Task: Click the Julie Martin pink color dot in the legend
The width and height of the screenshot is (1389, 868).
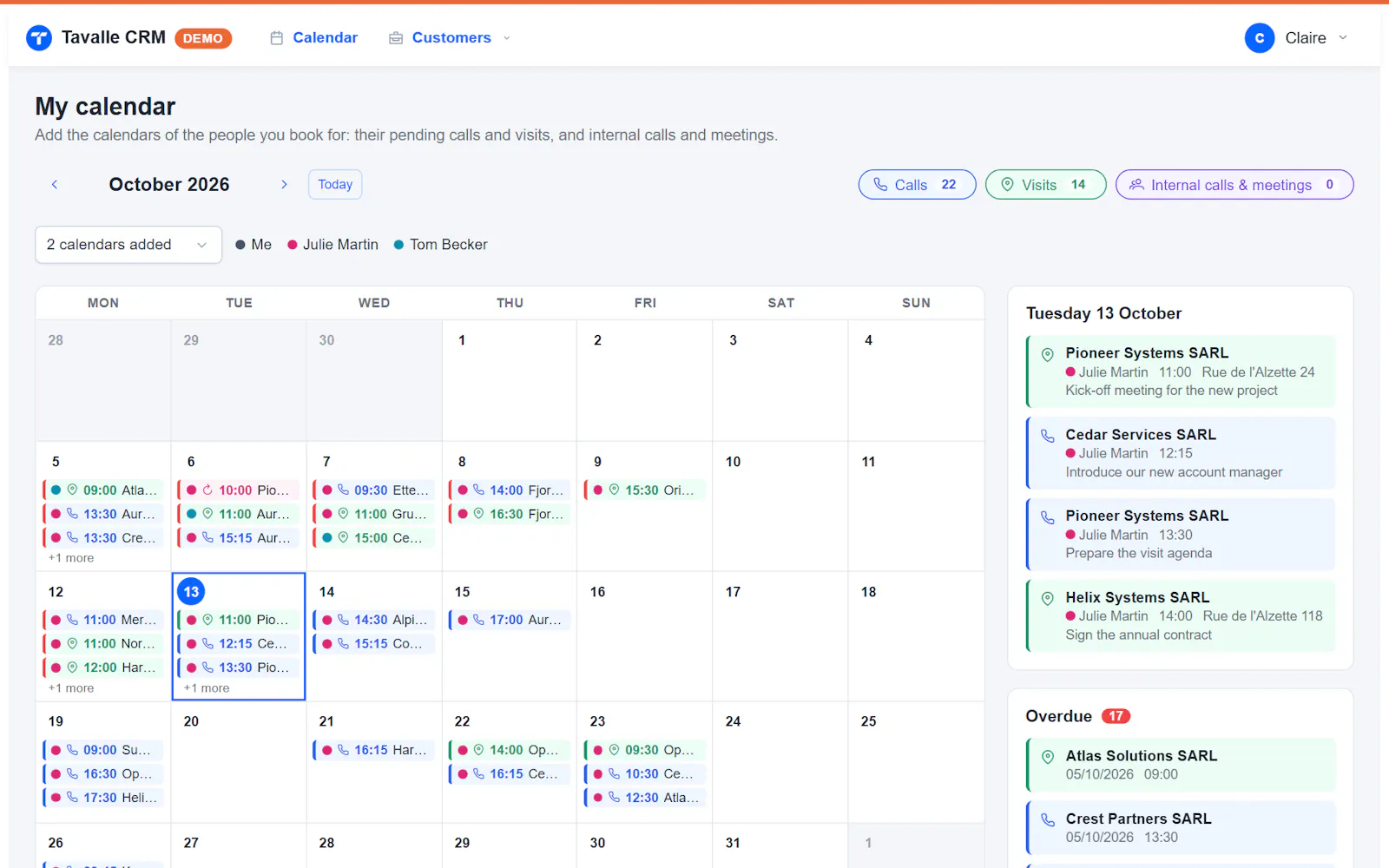Action: coord(293,245)
